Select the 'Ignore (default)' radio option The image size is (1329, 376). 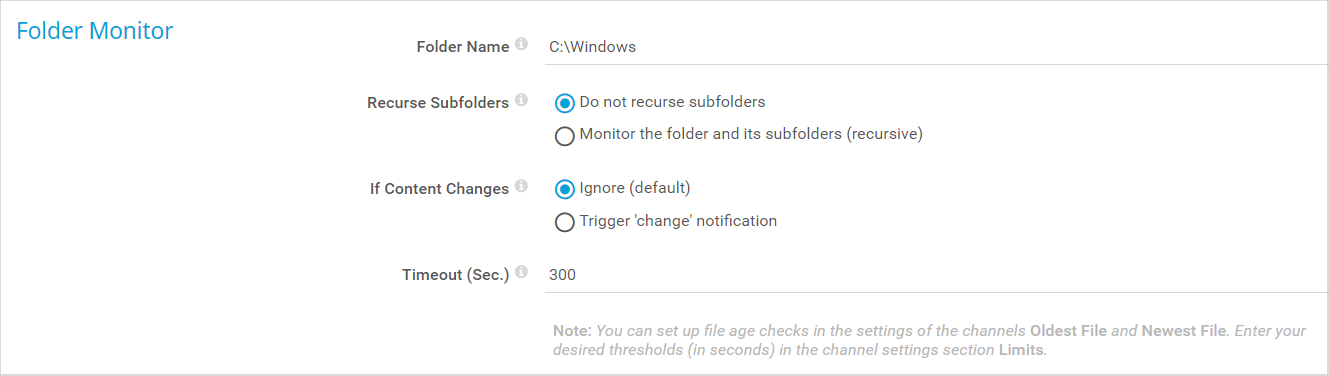tap(565, 189)
